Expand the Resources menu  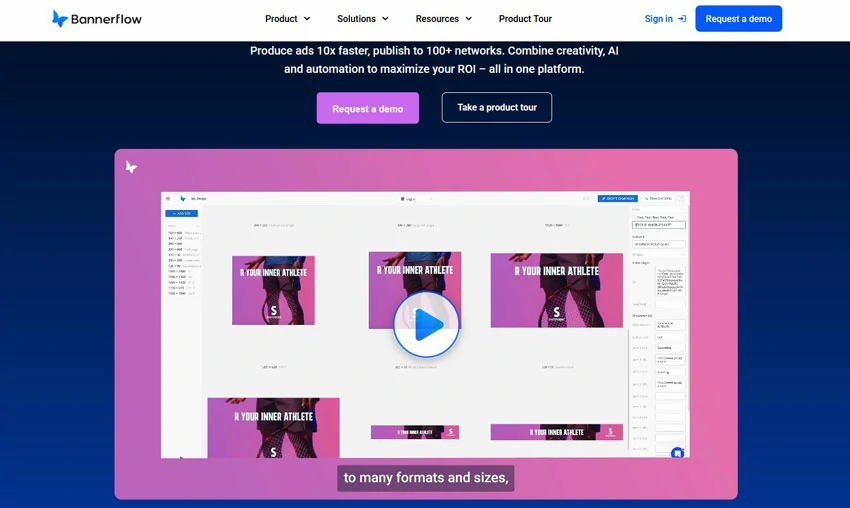[x=443, y=19]
